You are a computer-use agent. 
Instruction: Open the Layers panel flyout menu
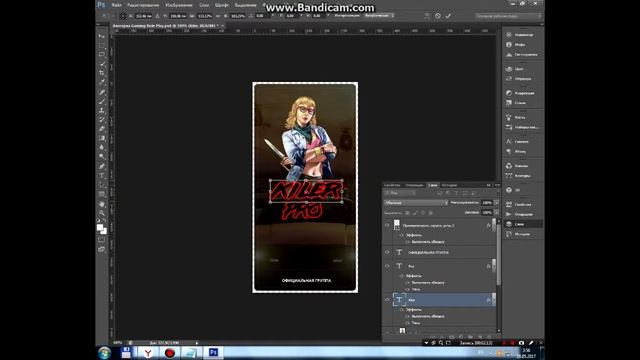[497, 185]
